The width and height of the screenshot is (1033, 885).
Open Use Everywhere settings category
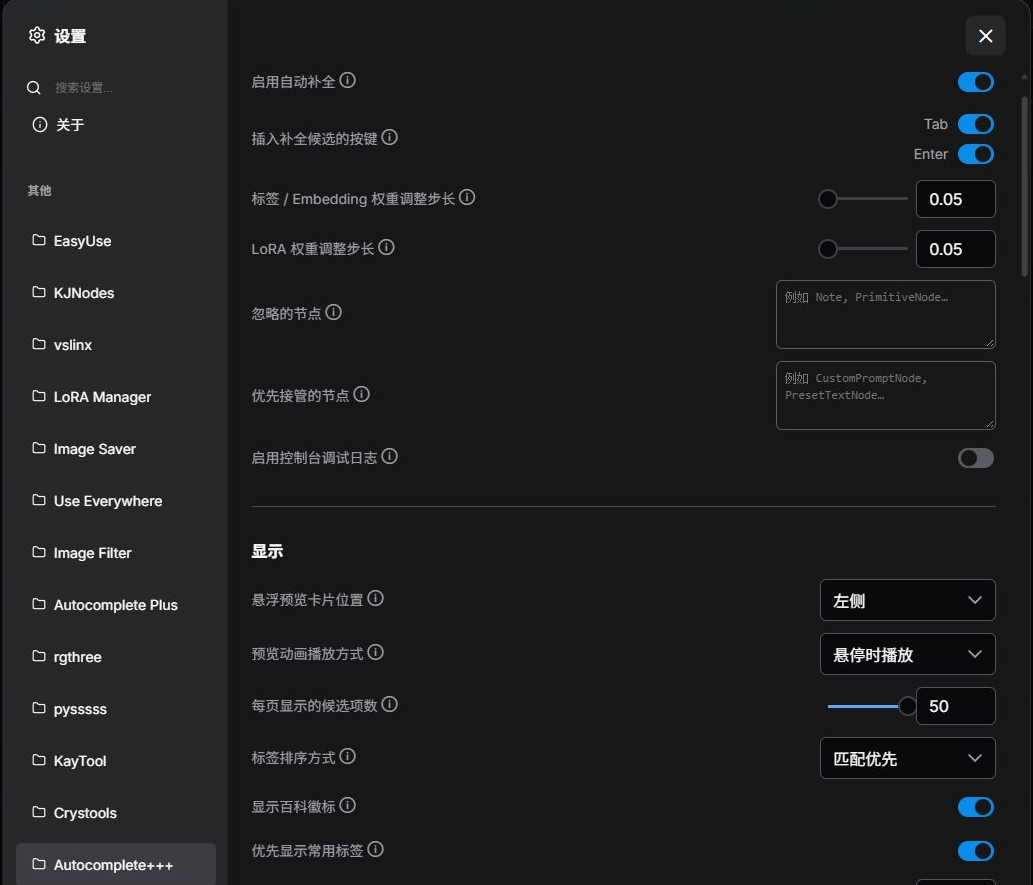coord(116,501)
